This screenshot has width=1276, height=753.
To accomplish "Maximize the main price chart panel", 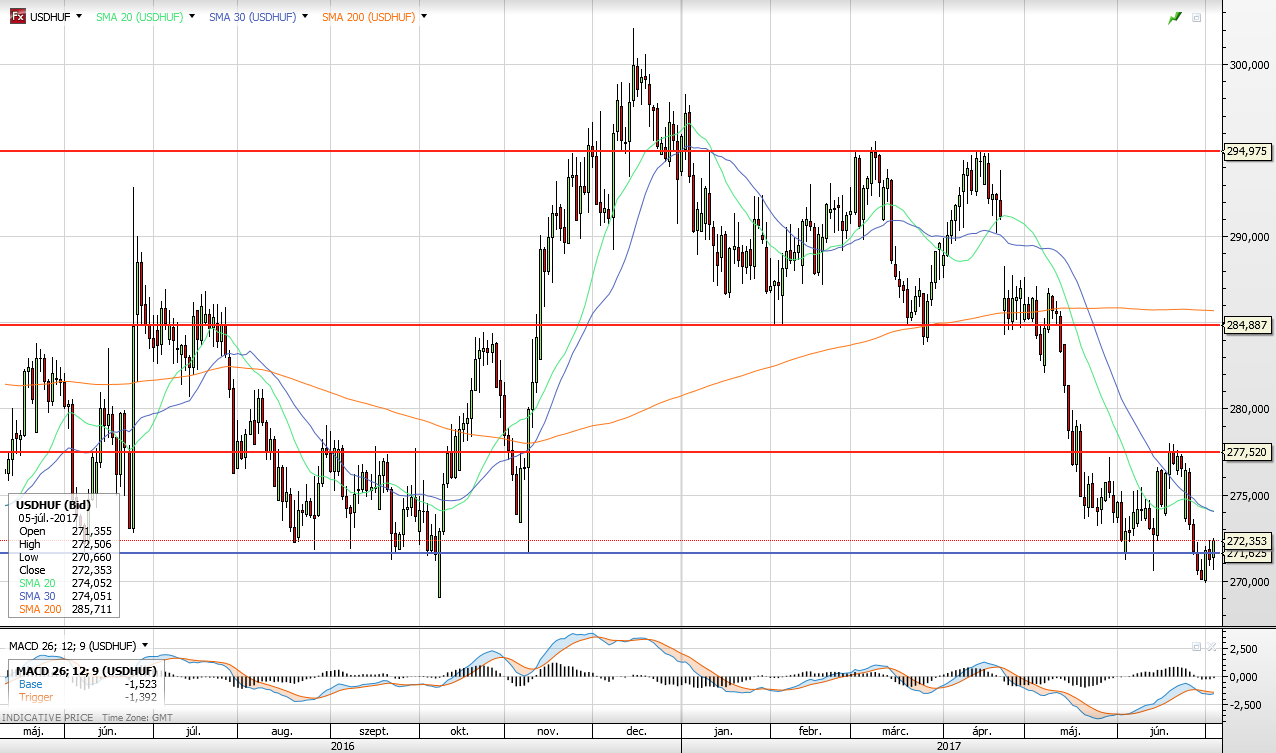I will 1196,18.
